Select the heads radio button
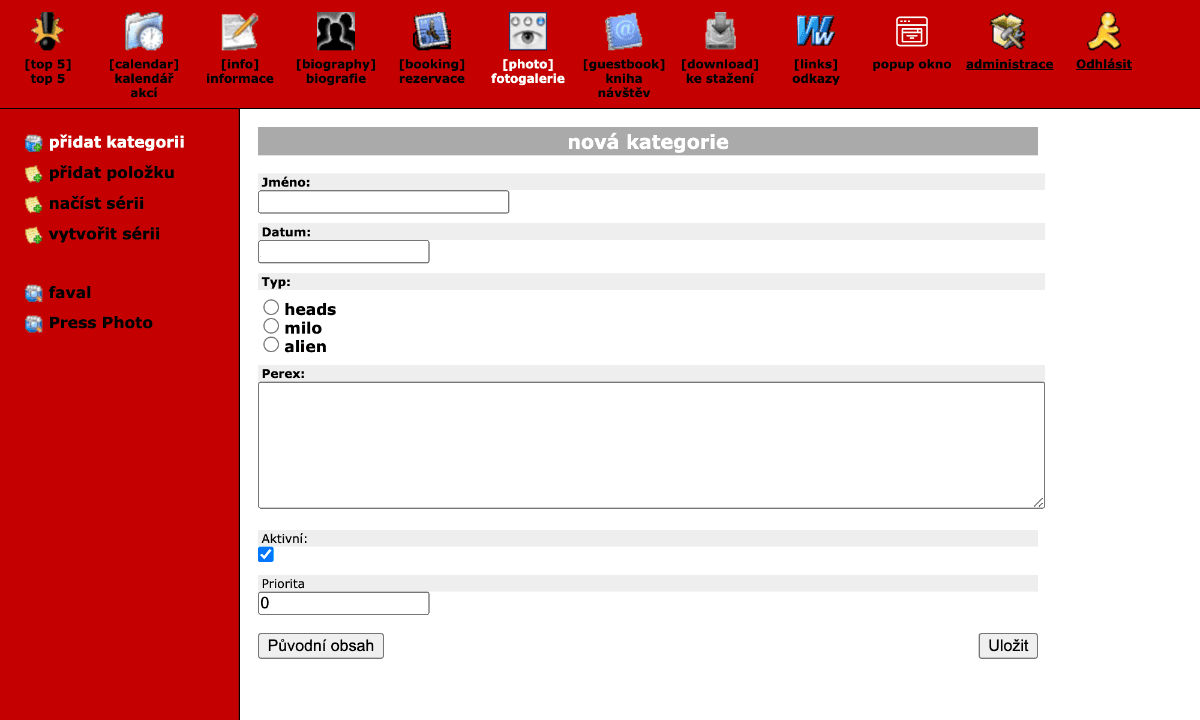 pos(271,307)
